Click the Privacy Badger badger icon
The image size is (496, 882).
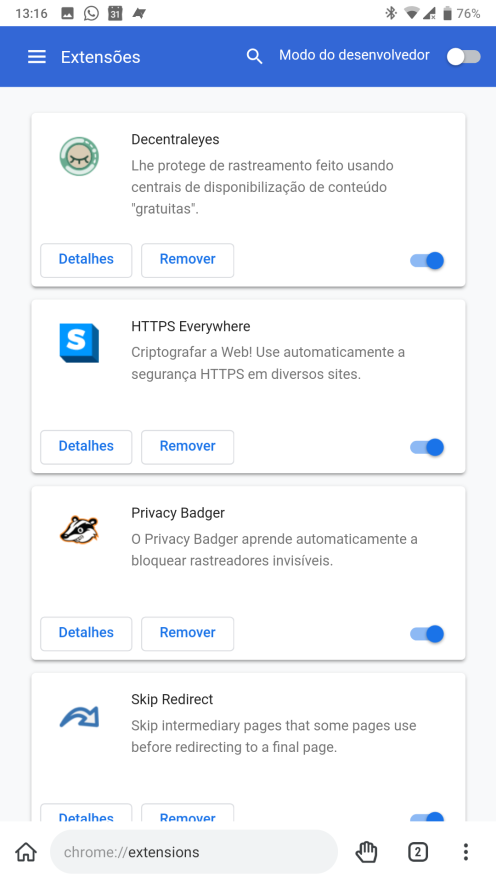(x=79, y=529)
